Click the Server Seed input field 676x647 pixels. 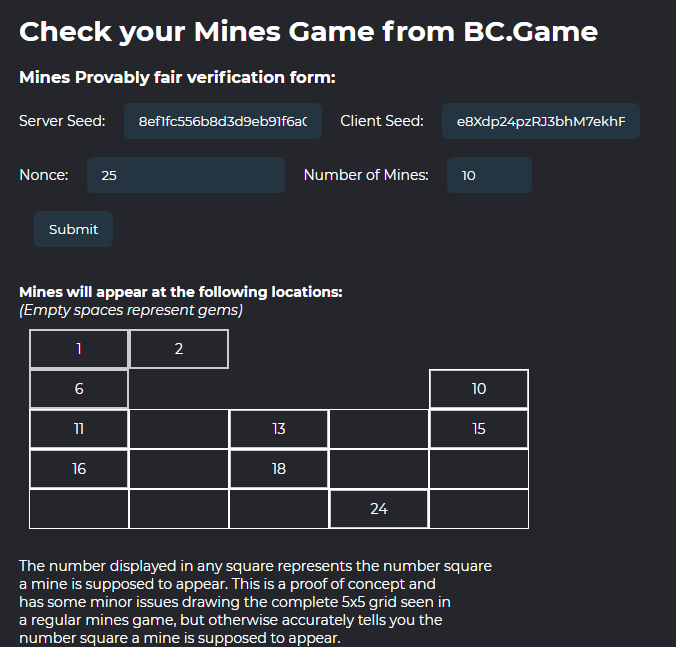coord(222,121)
